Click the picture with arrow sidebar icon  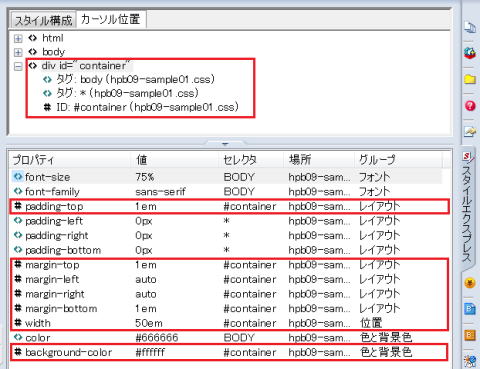(x=470, y=131)
